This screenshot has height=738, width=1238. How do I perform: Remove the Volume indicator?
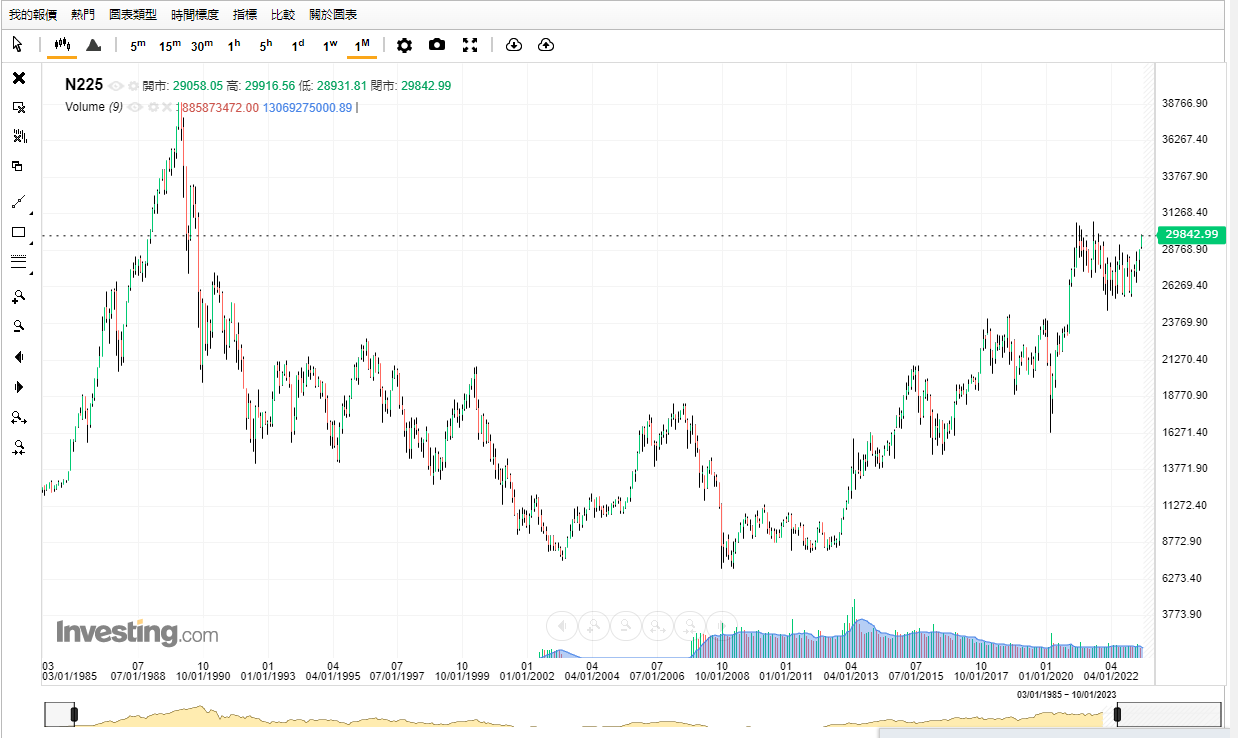pyautogui.click(x=167, y=107)
